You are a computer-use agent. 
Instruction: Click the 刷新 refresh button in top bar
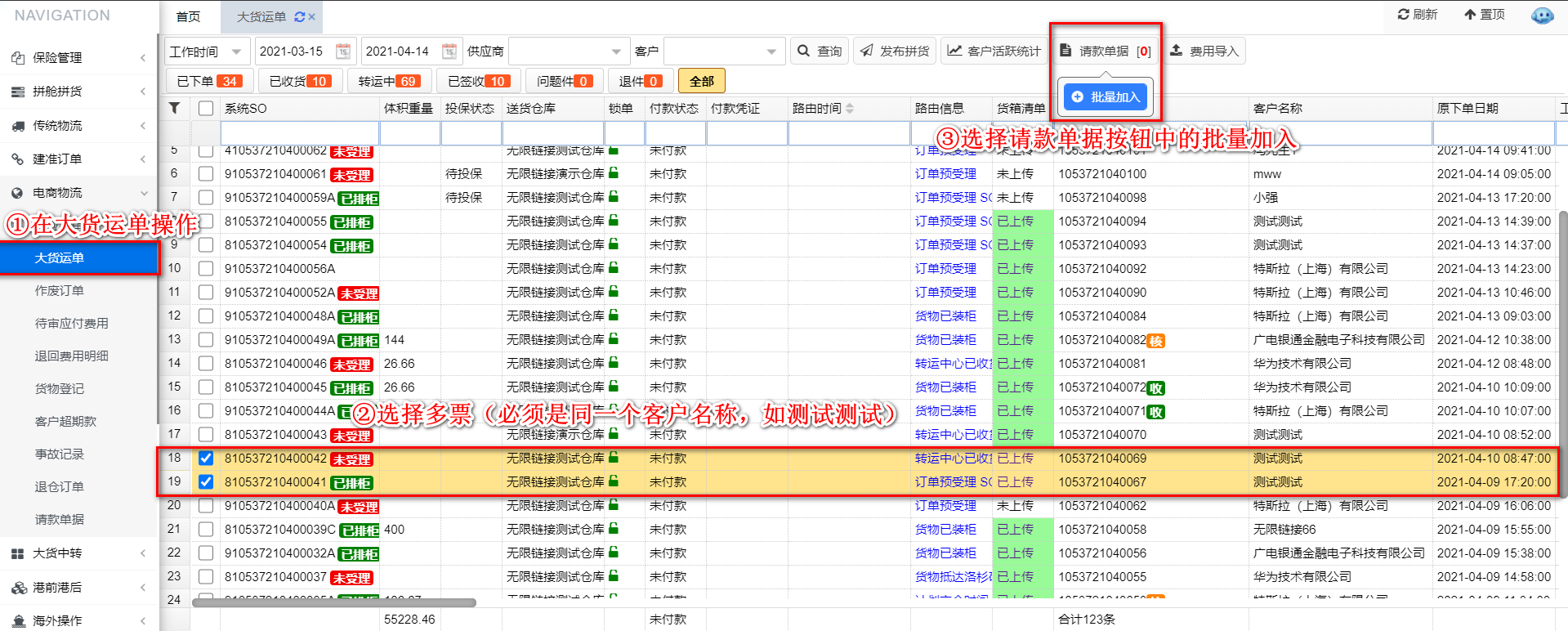[x=1418, y=15]
